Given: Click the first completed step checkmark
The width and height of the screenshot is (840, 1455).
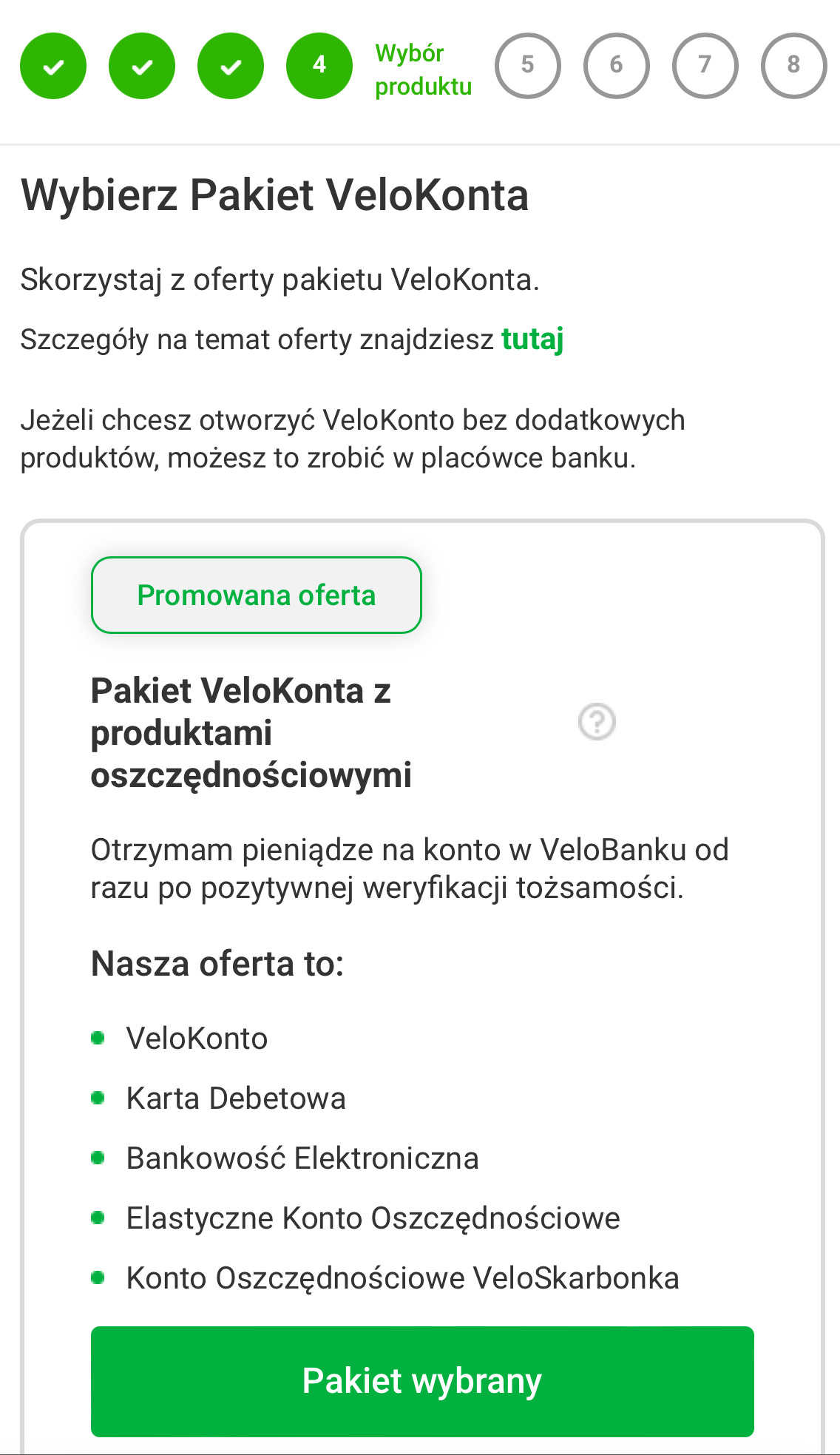Looking at the screenshot, I should (x=53, y=67).
